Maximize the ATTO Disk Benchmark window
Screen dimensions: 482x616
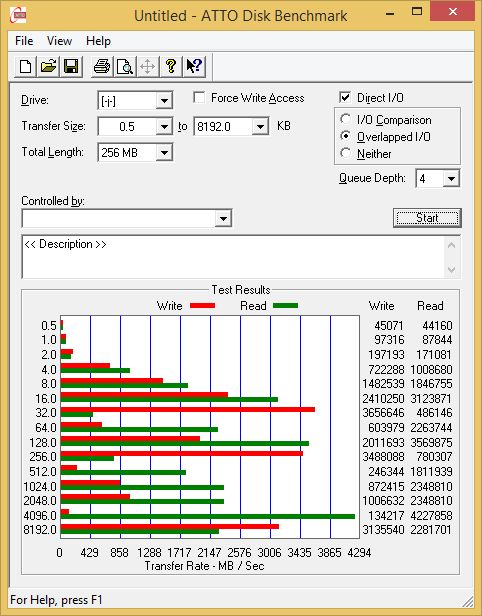click(x=416, y=12)
